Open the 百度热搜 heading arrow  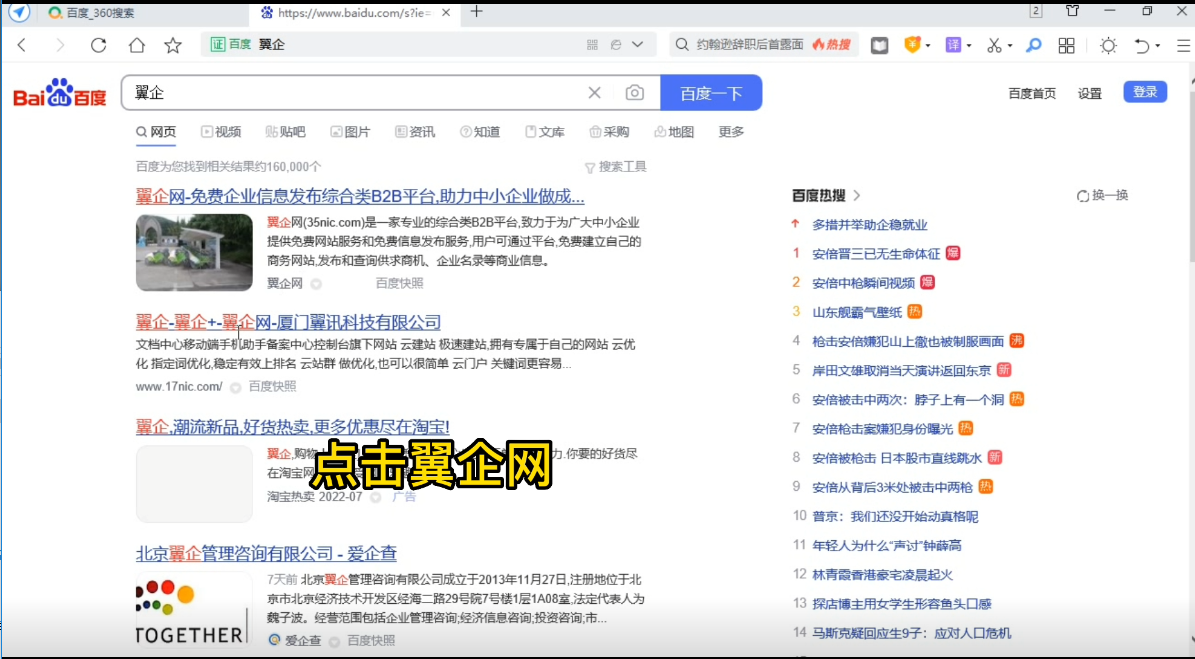857,196
